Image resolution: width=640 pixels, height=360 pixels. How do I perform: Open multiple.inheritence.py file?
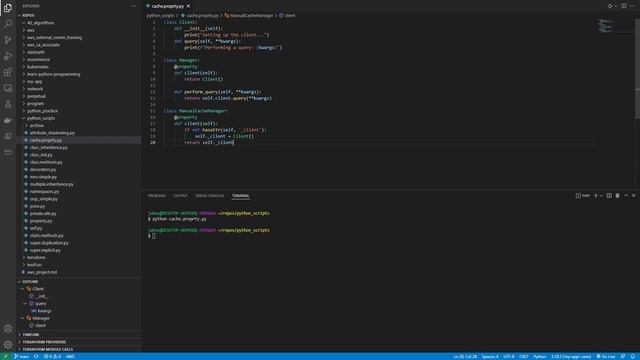79,184
